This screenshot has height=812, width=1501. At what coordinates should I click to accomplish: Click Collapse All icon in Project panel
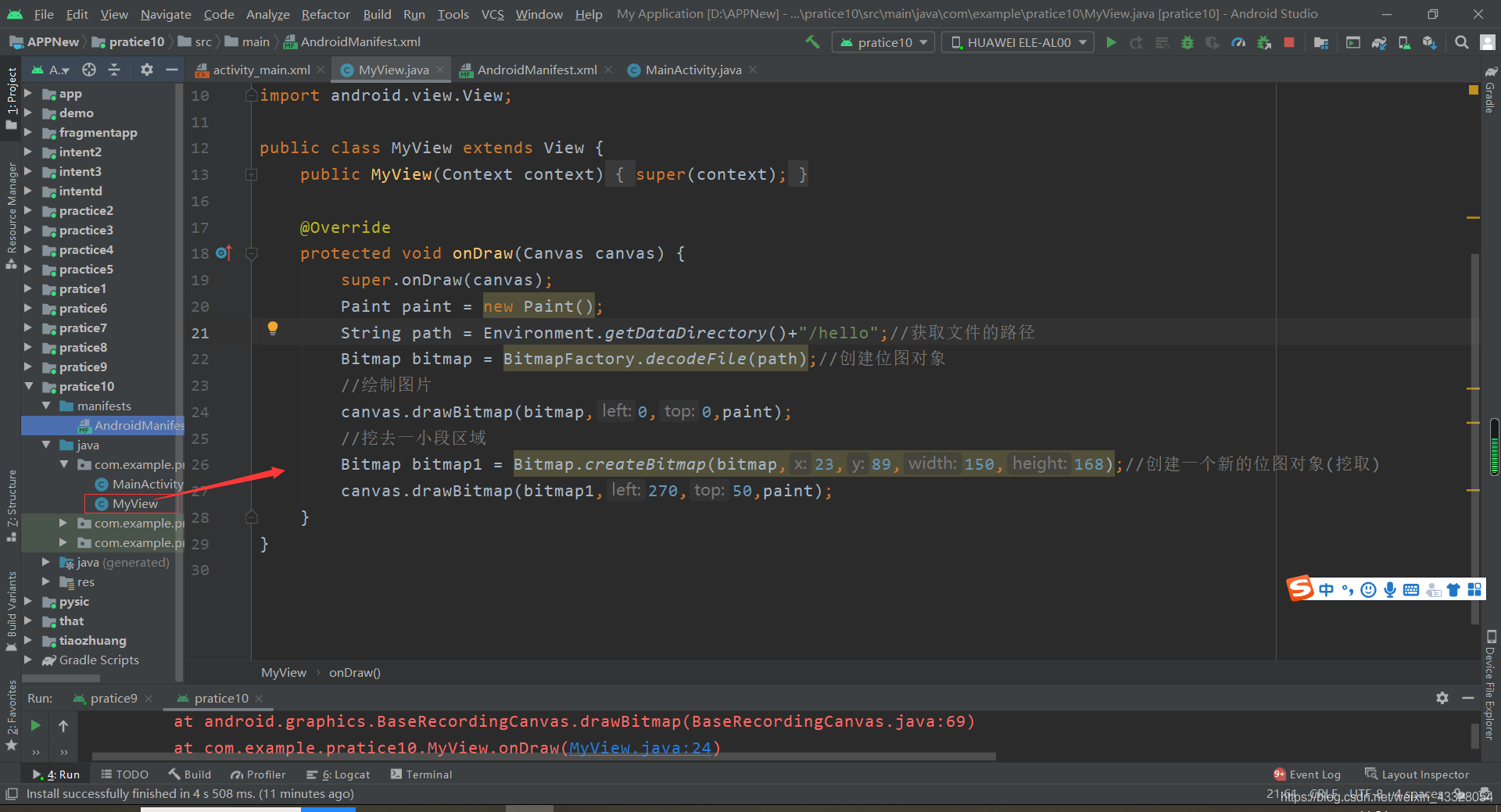point(114,70)
